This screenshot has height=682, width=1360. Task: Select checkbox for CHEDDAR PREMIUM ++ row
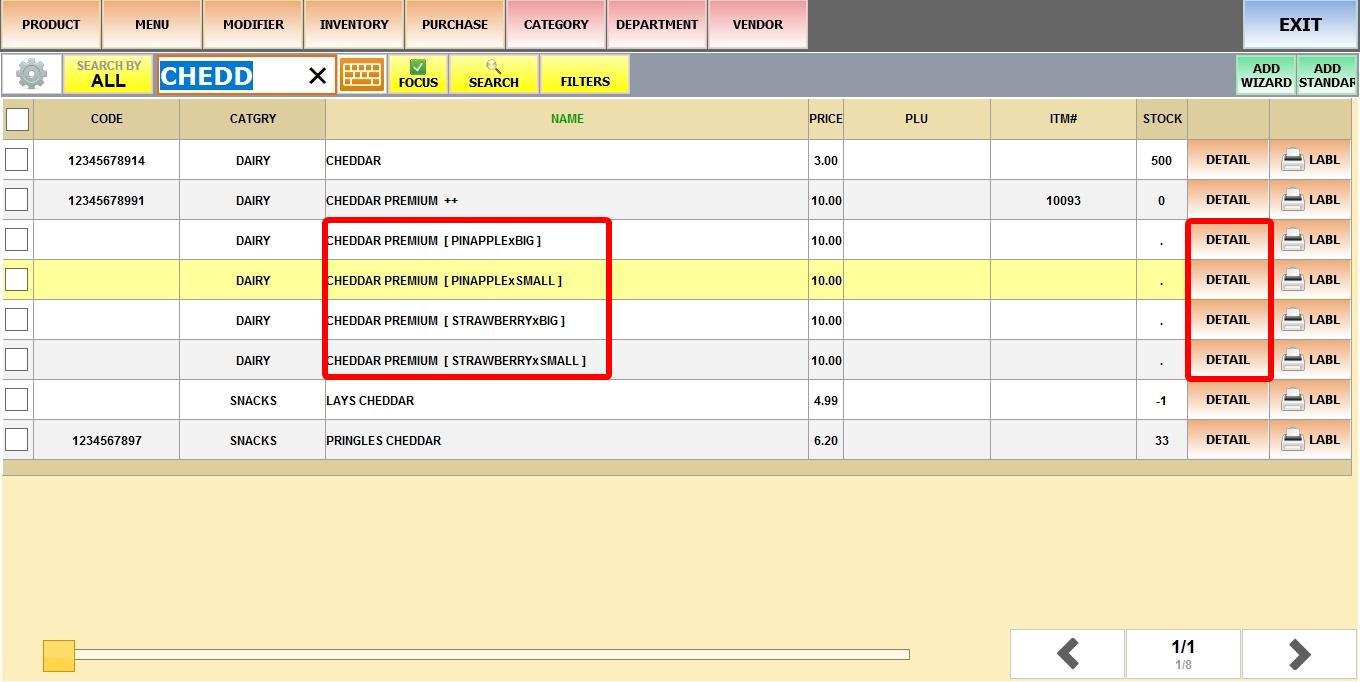[x=17, y=200]
